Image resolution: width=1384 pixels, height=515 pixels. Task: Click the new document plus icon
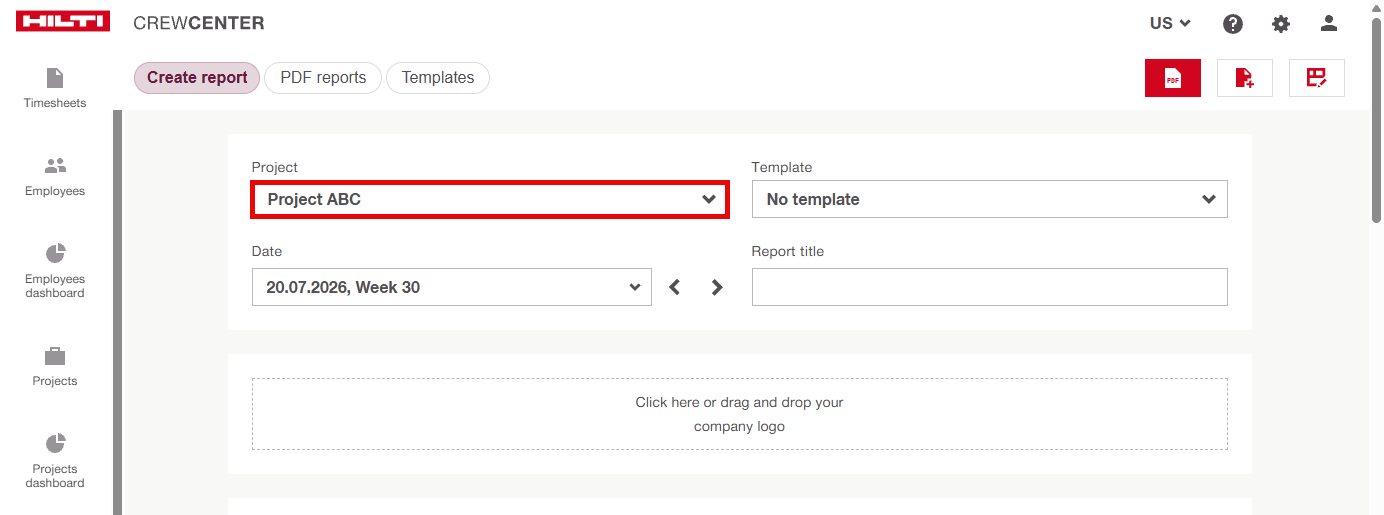coord(1245,78)
